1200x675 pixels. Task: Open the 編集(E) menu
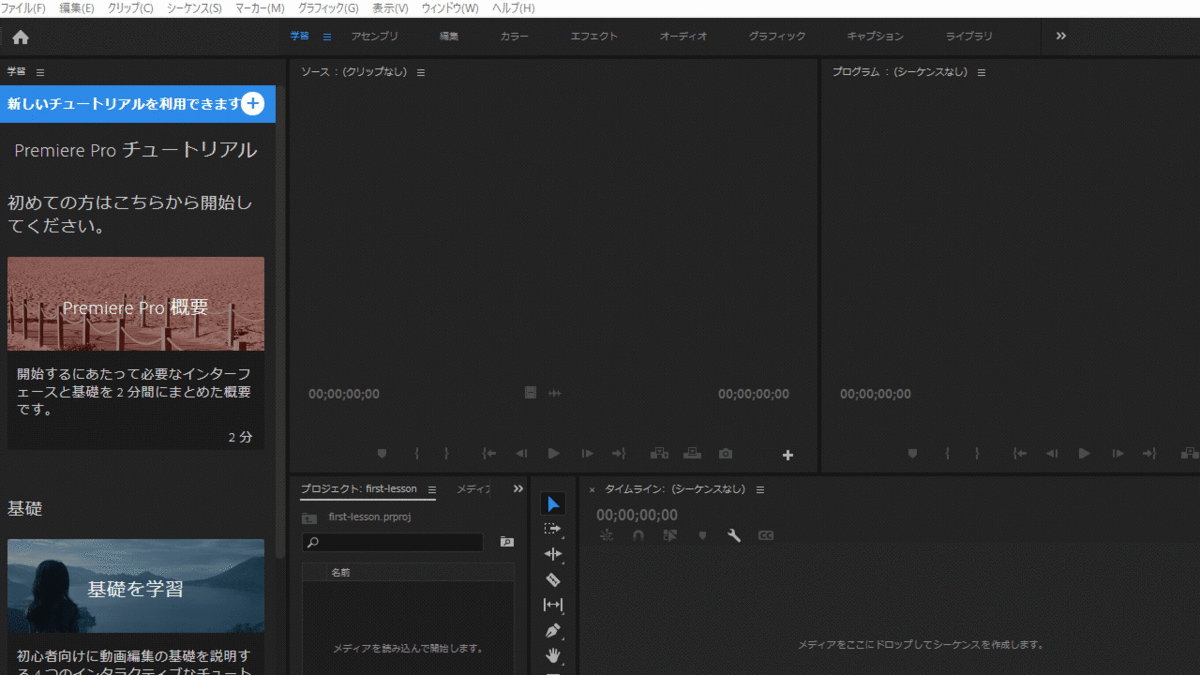[x=77, y=8]
